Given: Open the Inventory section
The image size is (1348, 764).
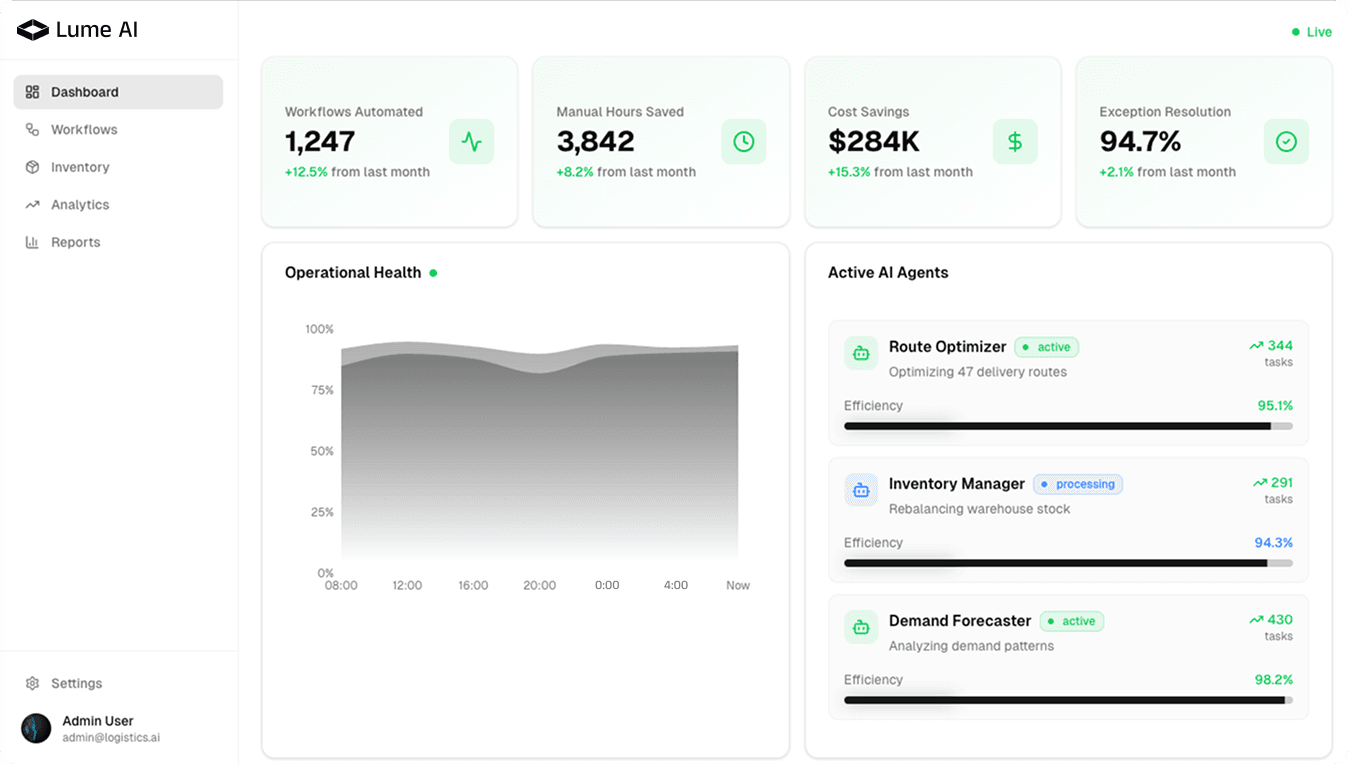Looking at the screenshot, I should [x=80, y=167].
